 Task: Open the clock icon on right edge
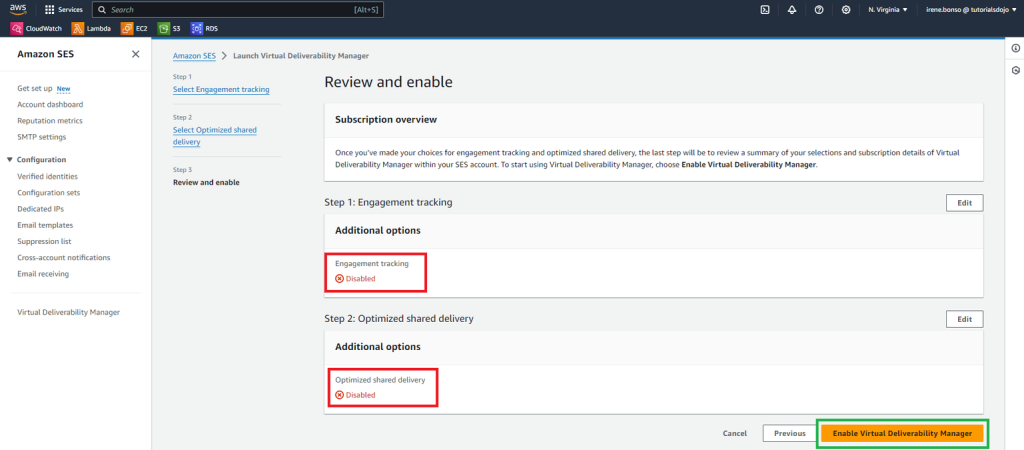point(1016,71)
